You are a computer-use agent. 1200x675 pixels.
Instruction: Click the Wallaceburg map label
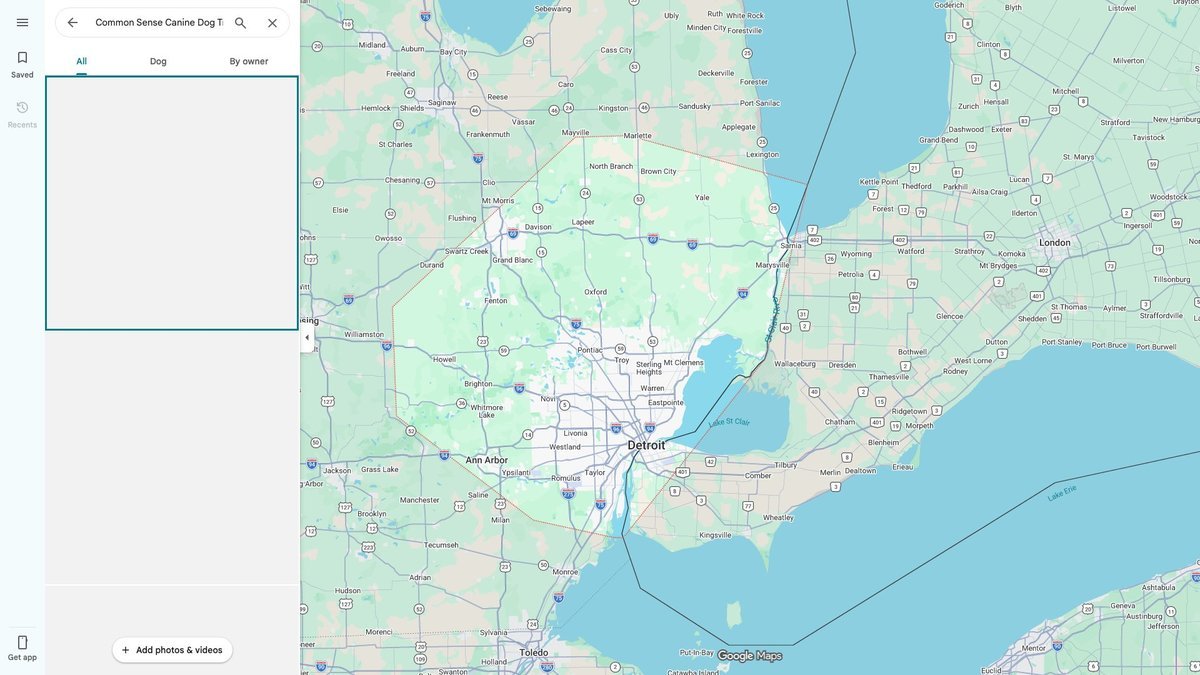(796, 364)
